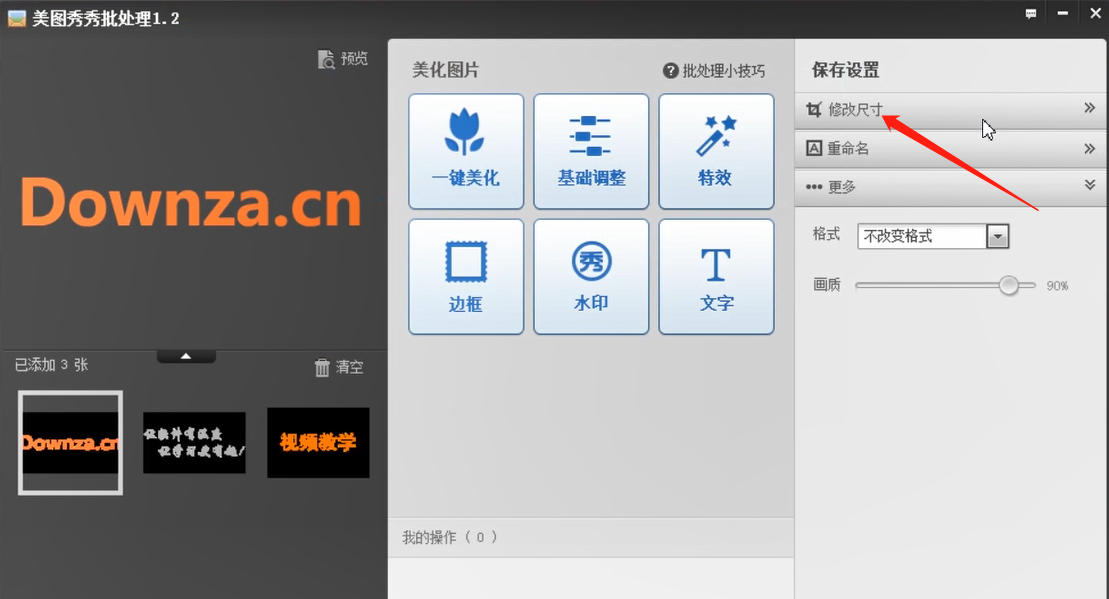Image resolution: width=1109 pixels, height=599 pixels.
Task: Select the 视频教学 image thumbnail
Action: (x=318, y=442)
